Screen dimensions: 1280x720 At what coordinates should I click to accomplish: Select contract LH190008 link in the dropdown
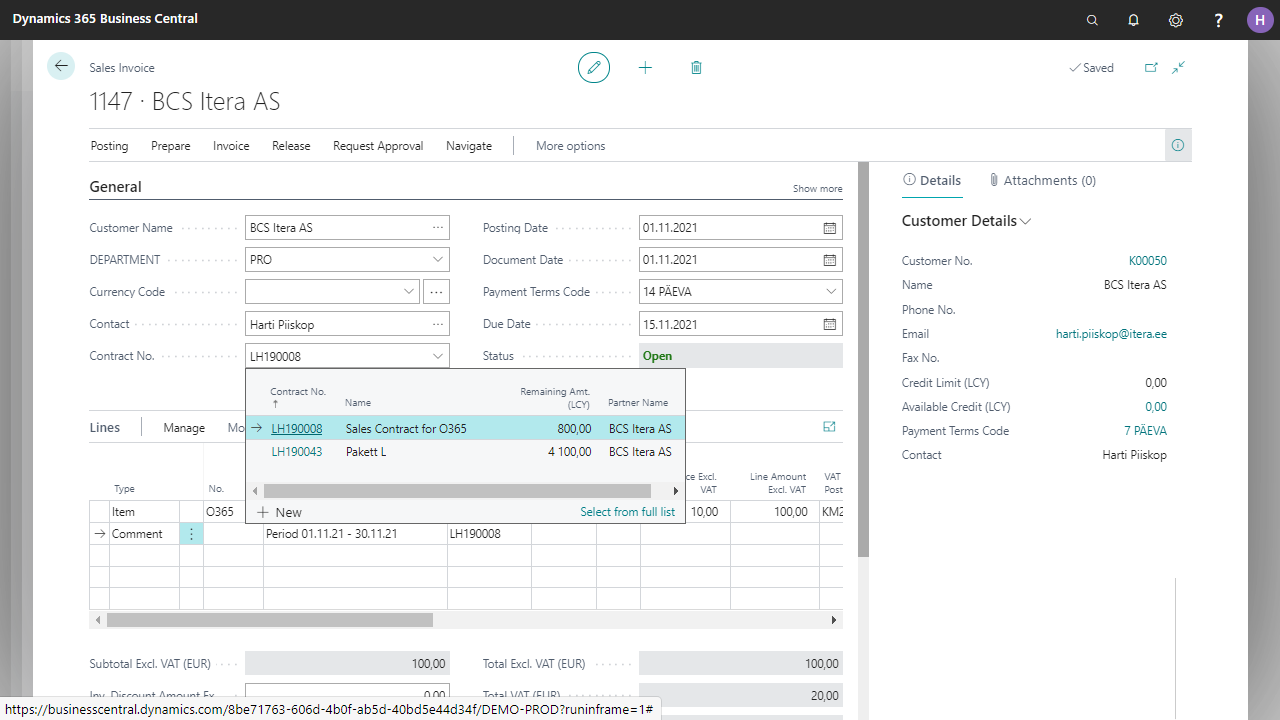(297, 429)
